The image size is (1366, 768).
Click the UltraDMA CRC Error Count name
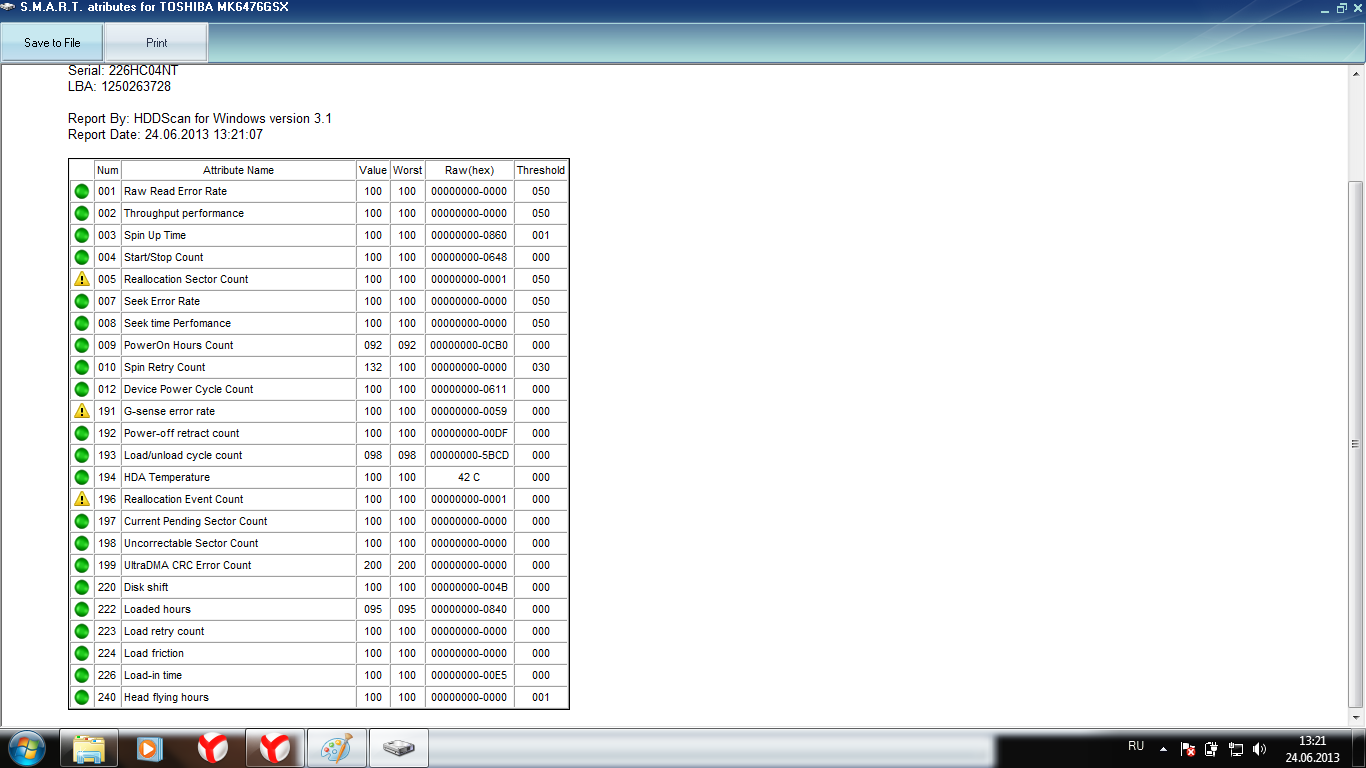187,565
